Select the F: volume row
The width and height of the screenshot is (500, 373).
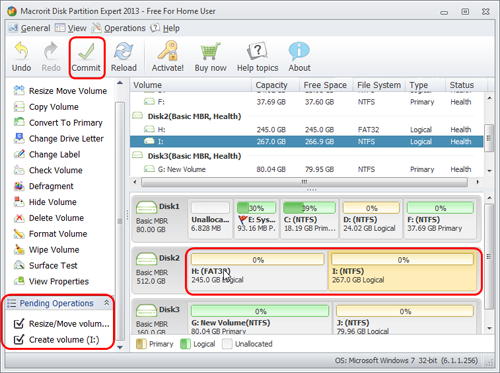pos(307,102)
